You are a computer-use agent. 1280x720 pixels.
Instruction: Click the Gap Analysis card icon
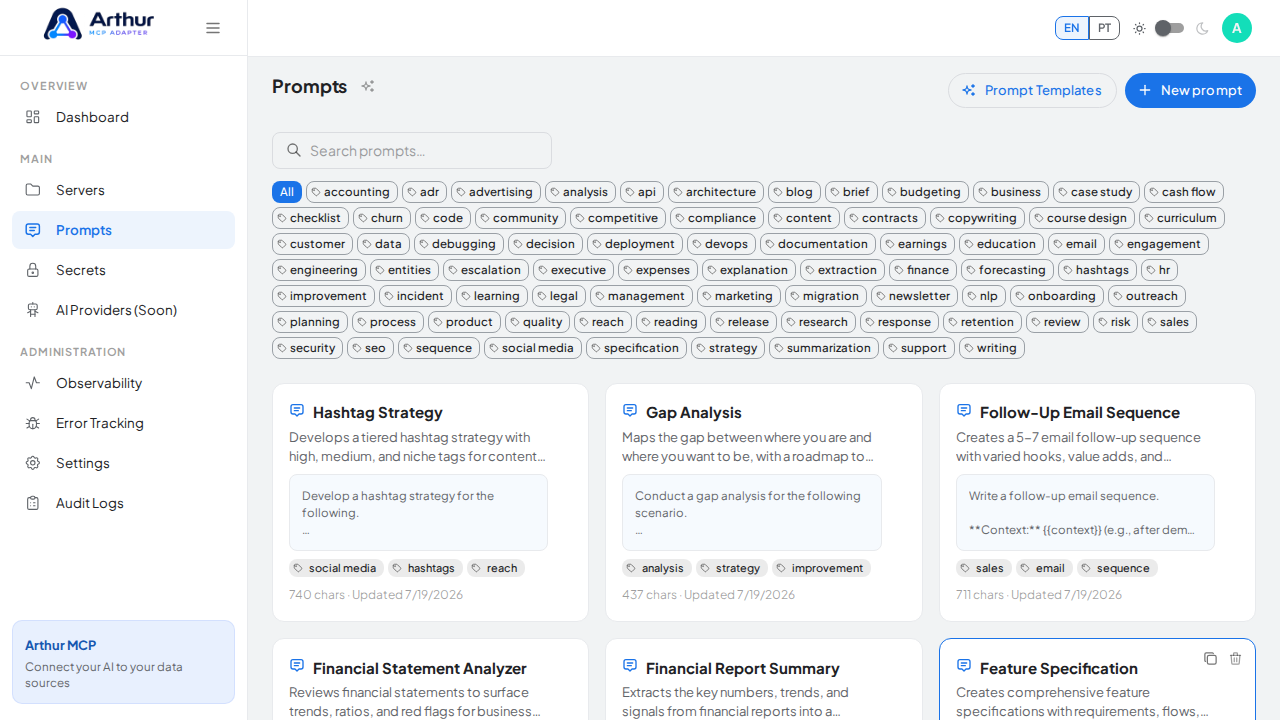[630, 410]
